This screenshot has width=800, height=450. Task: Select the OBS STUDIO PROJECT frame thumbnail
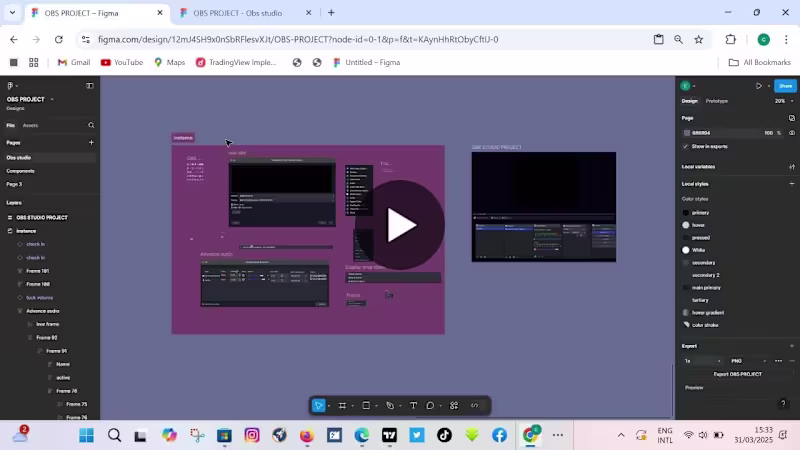tap(543, 207)
